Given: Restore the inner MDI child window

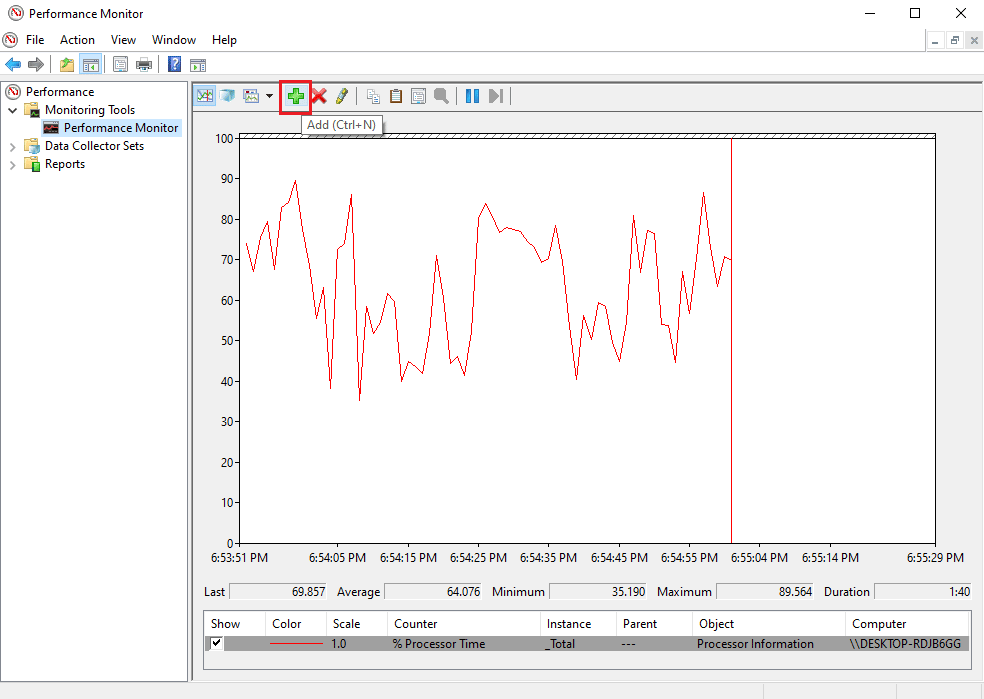Looking at the screenshot, I should (955, 40).
